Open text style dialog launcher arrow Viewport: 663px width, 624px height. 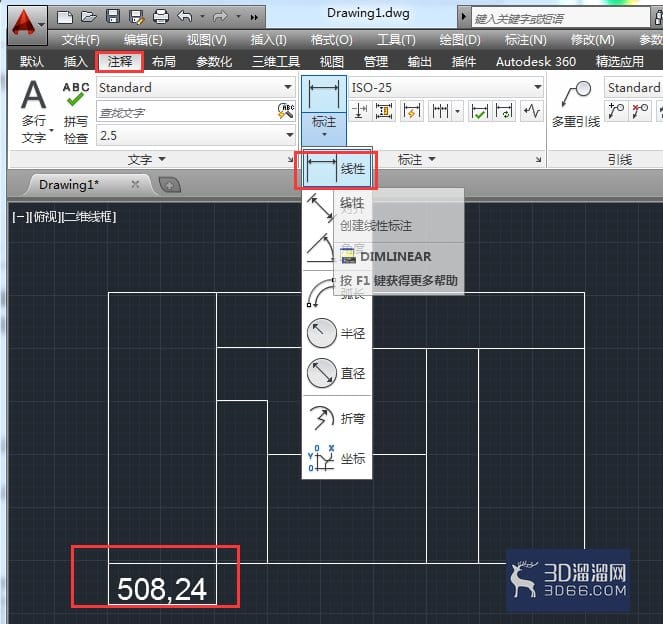(290, 159)
